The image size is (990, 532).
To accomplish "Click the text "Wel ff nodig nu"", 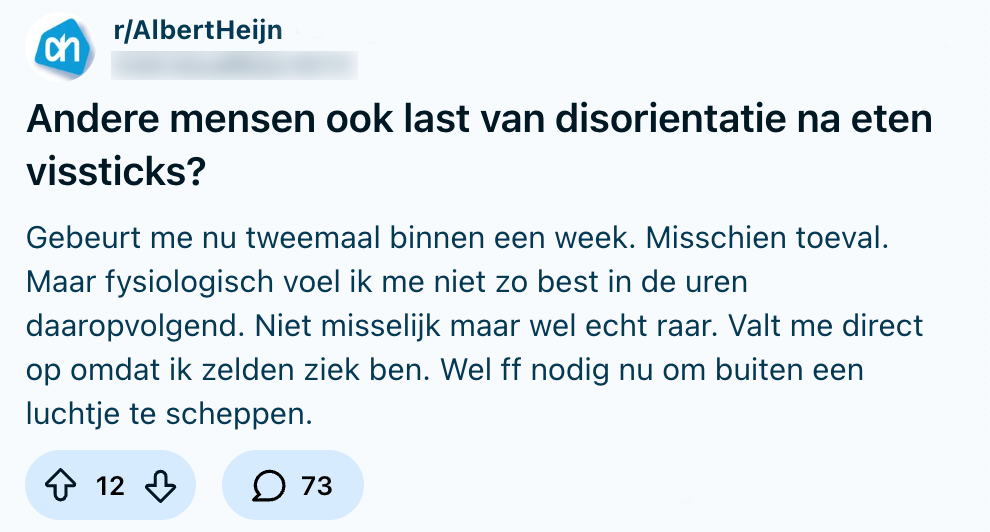I will (562, 369).
